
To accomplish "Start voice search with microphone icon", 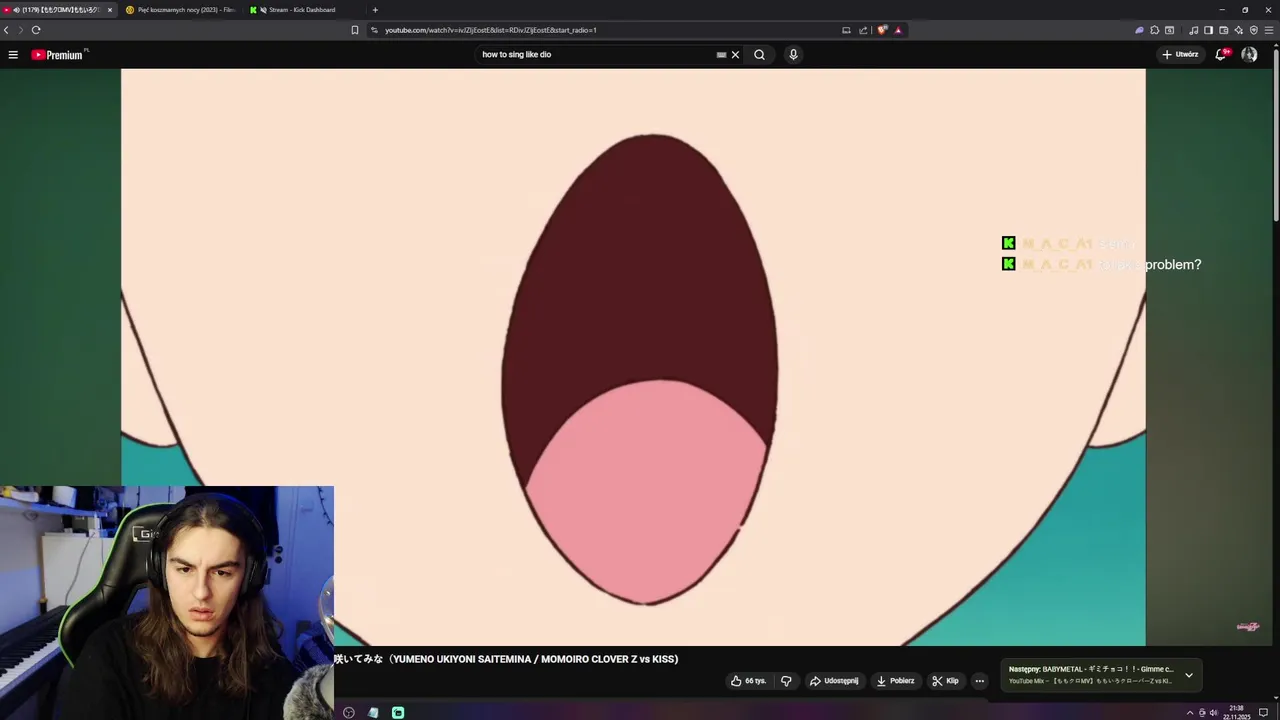I will click(x=793, y=55).
